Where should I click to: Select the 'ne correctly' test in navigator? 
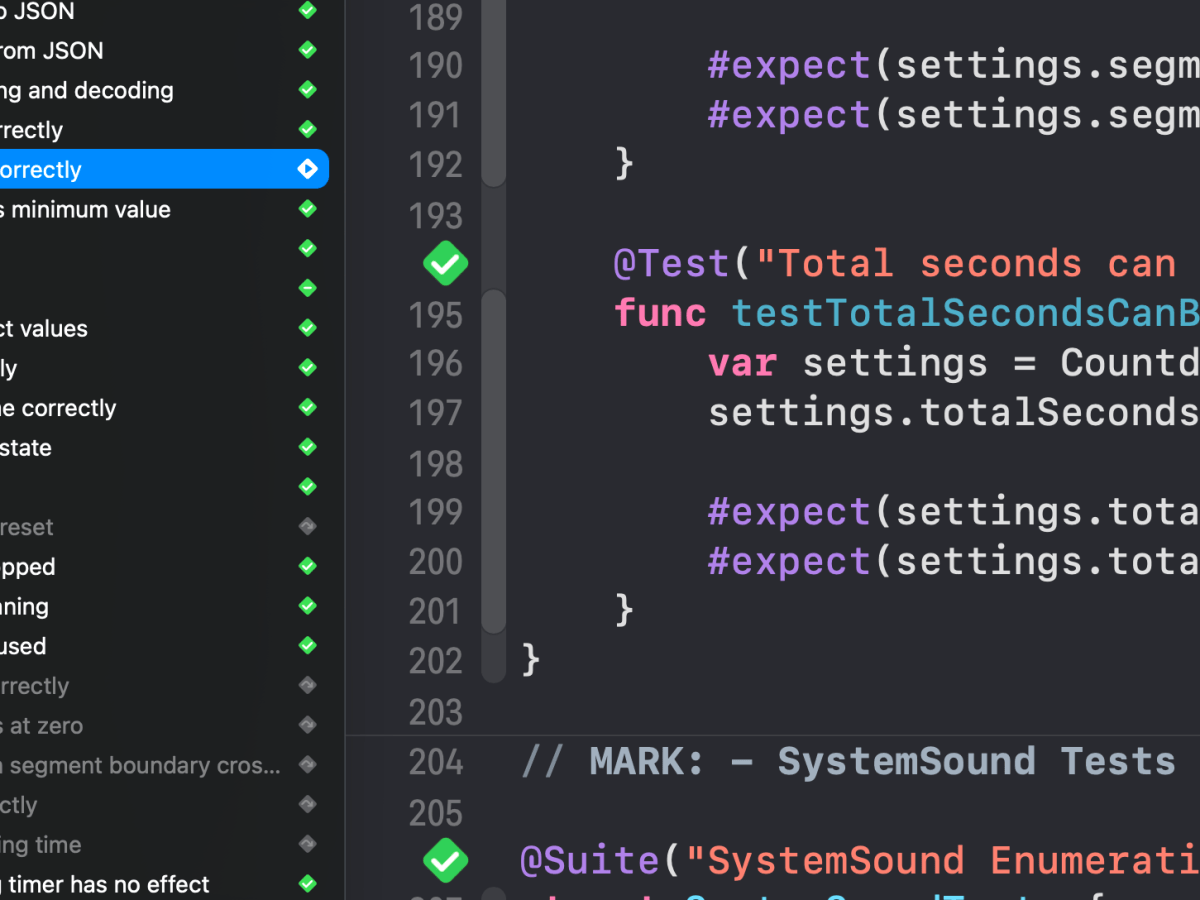[x=58, y=408]
